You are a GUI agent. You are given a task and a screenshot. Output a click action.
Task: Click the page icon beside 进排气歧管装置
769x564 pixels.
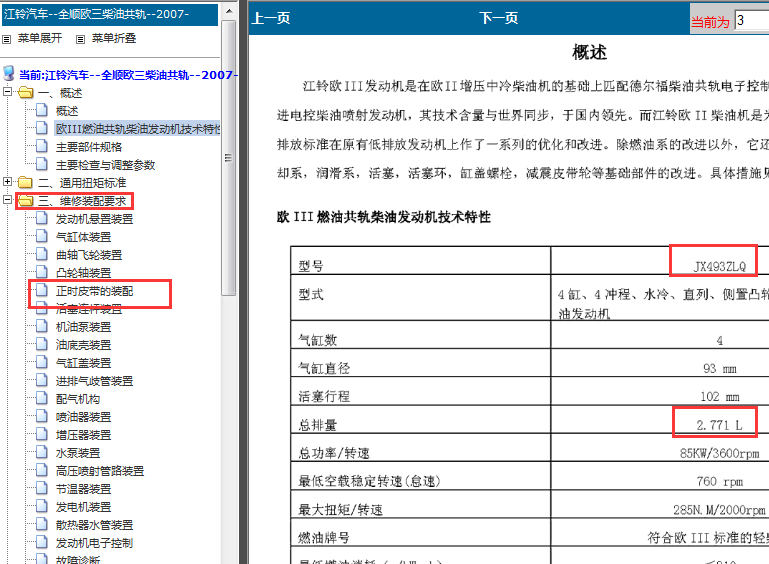[x=42, y=381]
